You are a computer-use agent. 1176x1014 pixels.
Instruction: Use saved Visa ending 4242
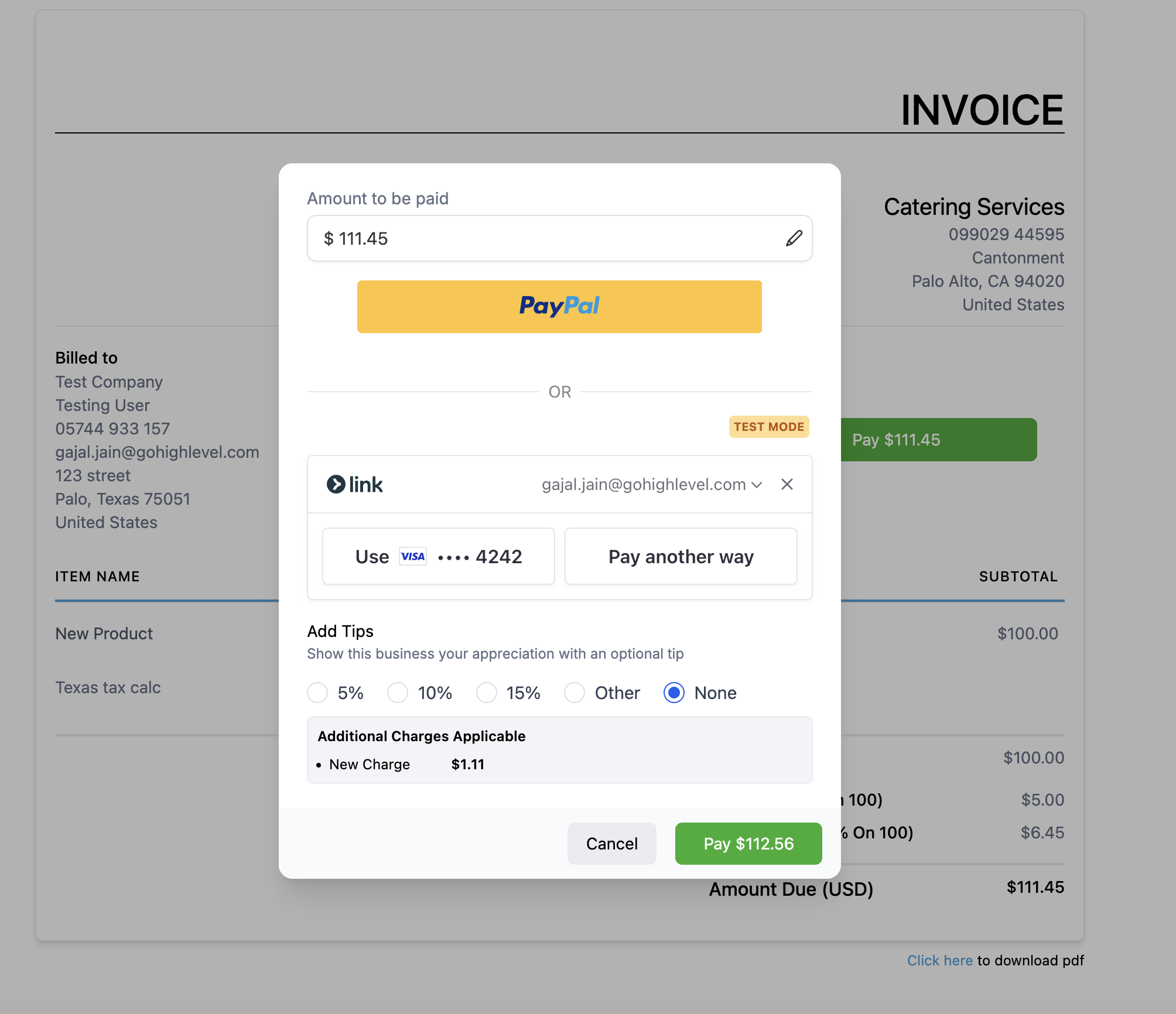[438, 556]
